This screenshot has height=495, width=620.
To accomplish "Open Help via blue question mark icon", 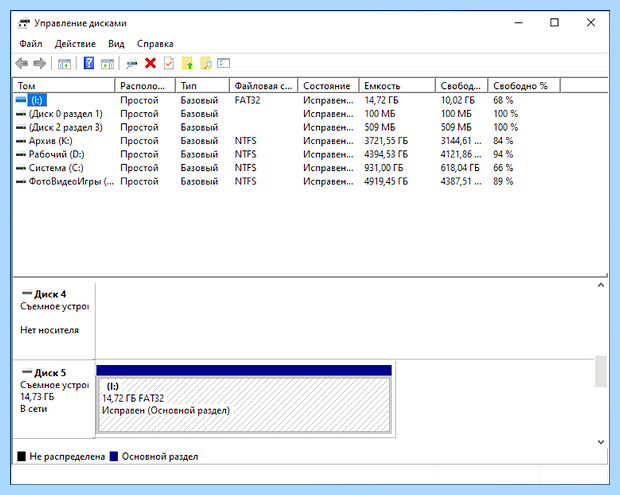I will click(89, 63).
